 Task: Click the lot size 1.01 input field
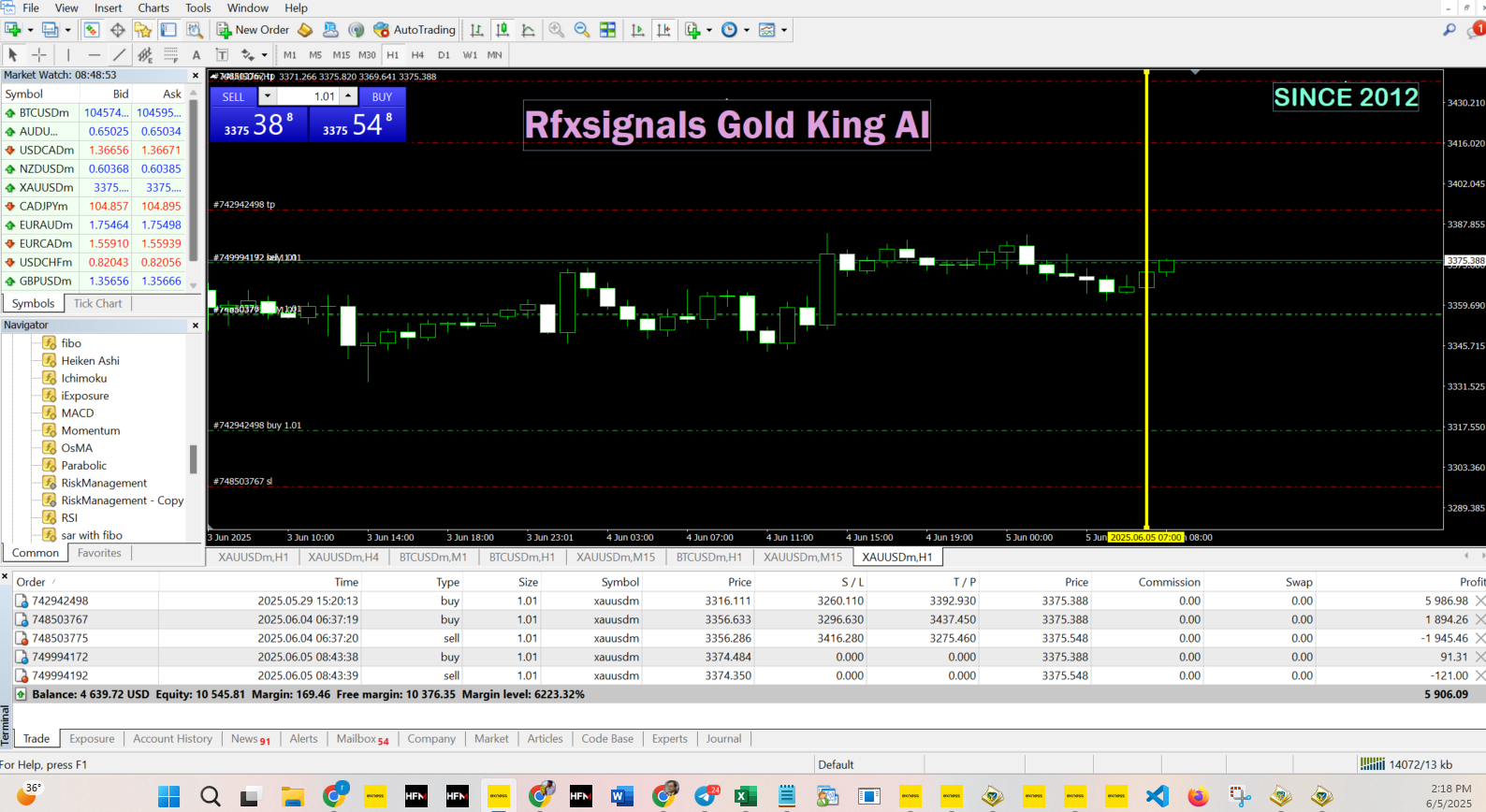coord(309,96)
